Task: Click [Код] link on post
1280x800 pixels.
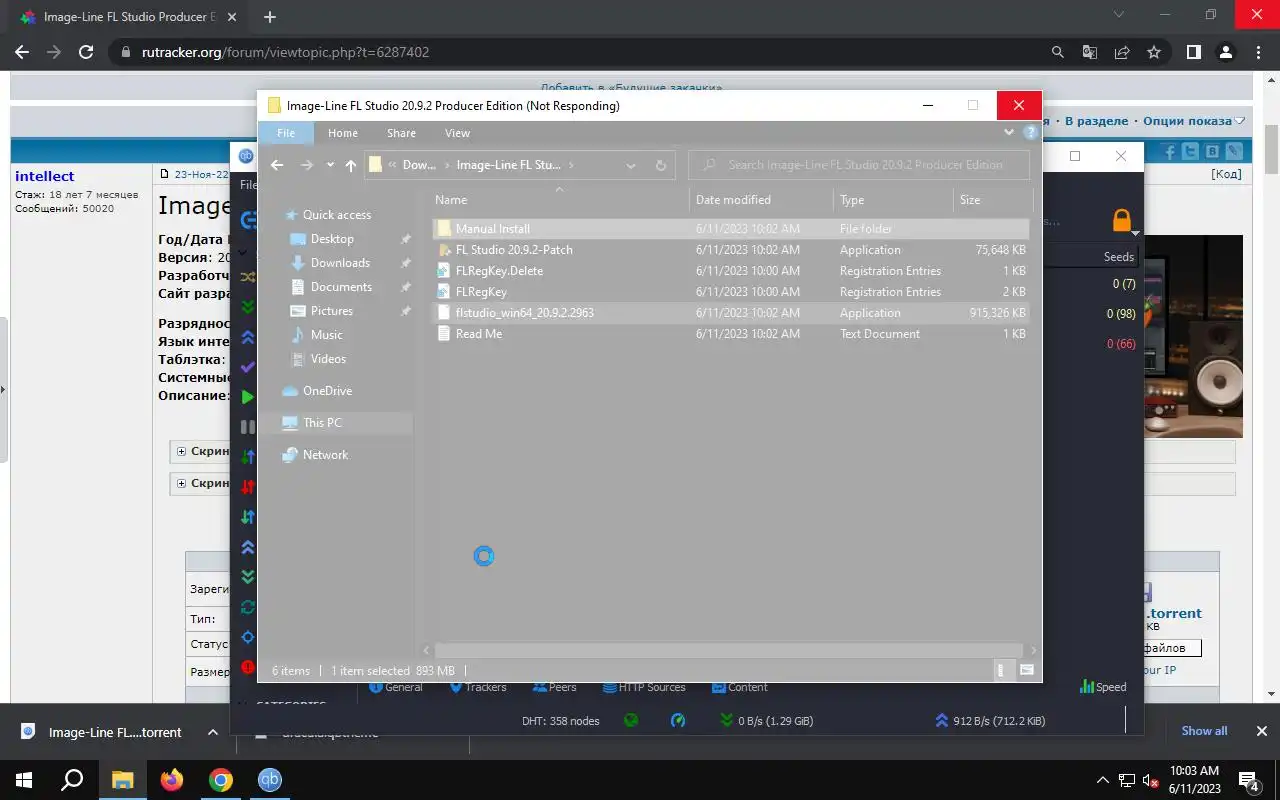Action: [x=1227, y=174]
